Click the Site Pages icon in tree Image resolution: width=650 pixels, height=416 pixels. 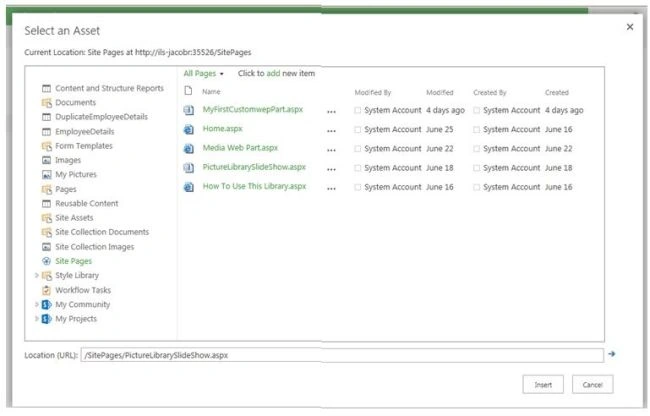[x=46, y=261]
